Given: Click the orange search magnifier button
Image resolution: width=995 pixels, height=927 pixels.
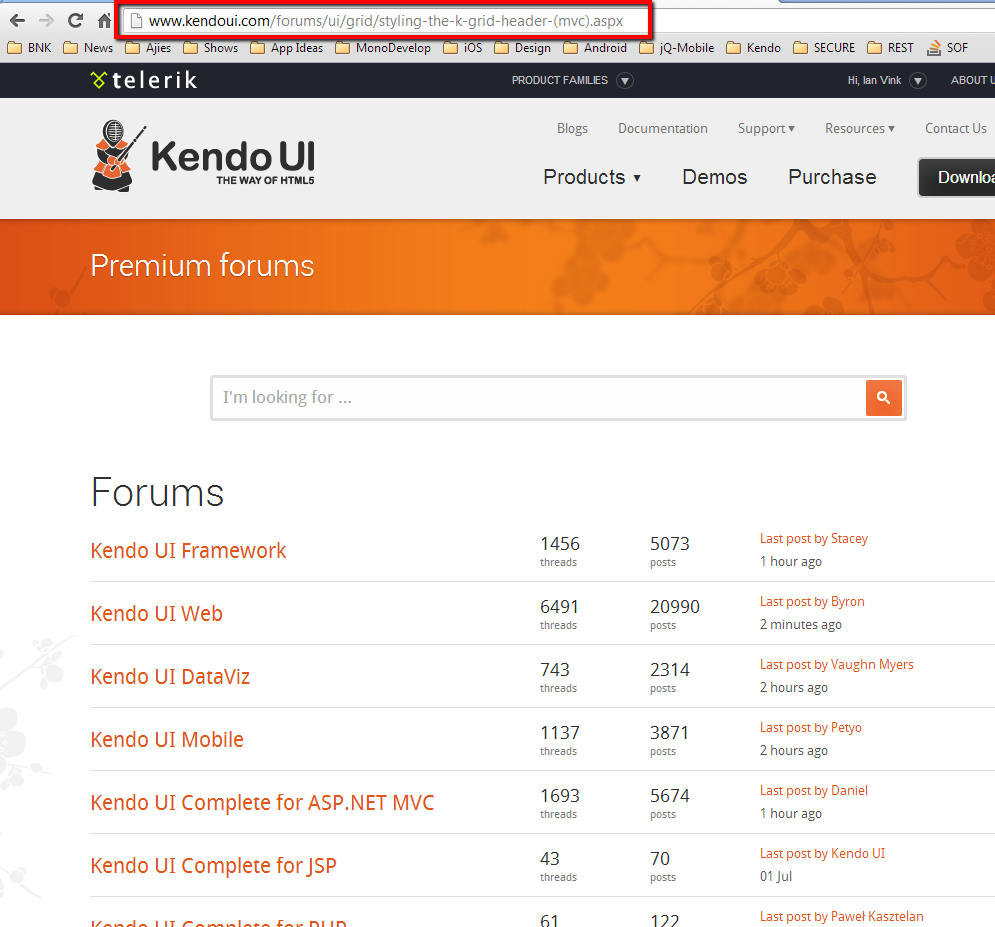Looking at the screenshot, I should pyautogui.click(x=883, y=398).
